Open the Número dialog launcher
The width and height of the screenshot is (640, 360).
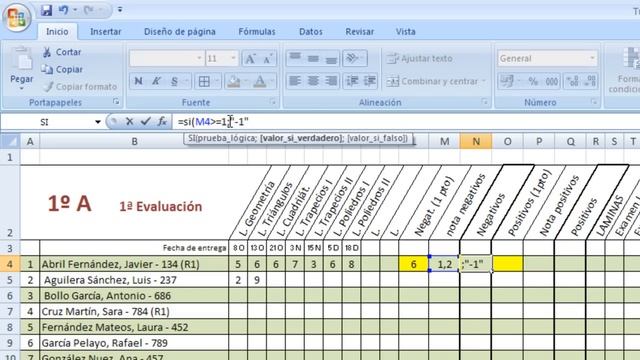[x=594, y=102]
